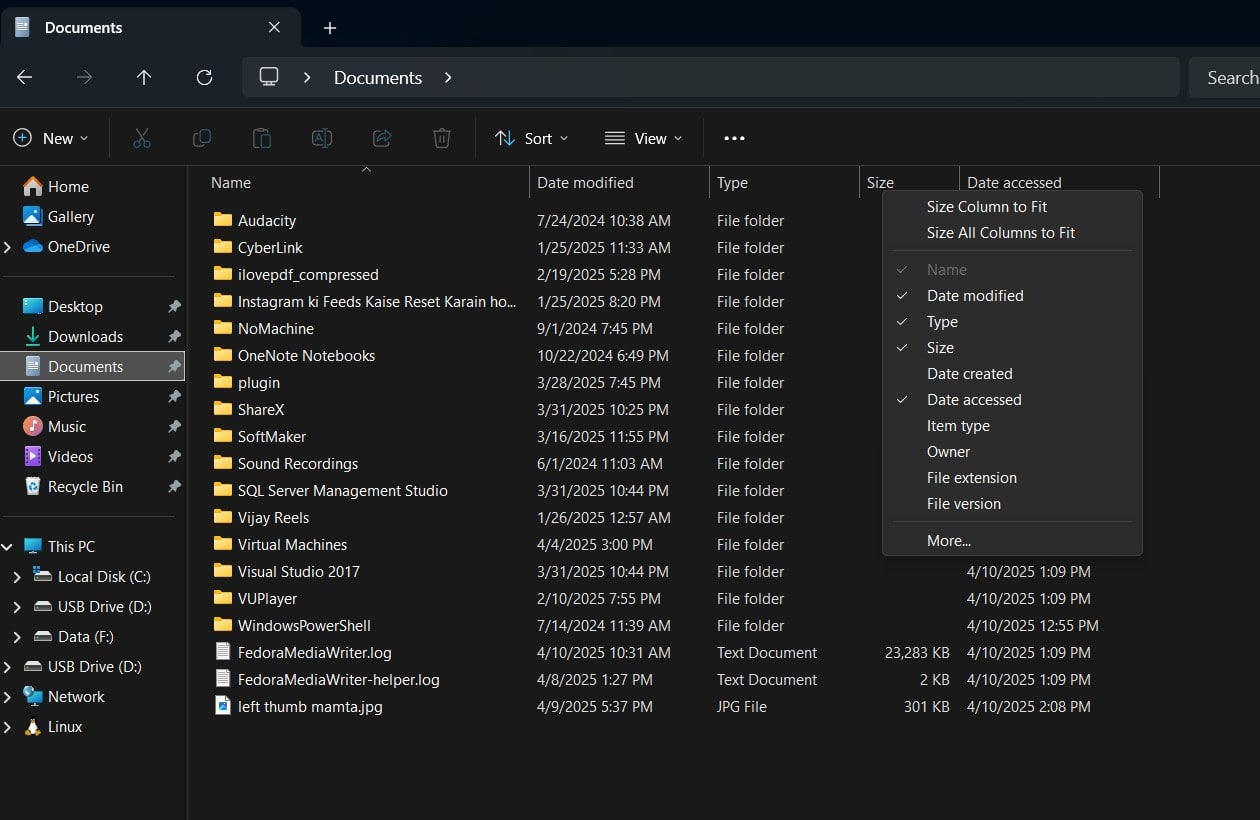Cut the selected item
This screenshot has height=820, width=1260.
[141, 138]
